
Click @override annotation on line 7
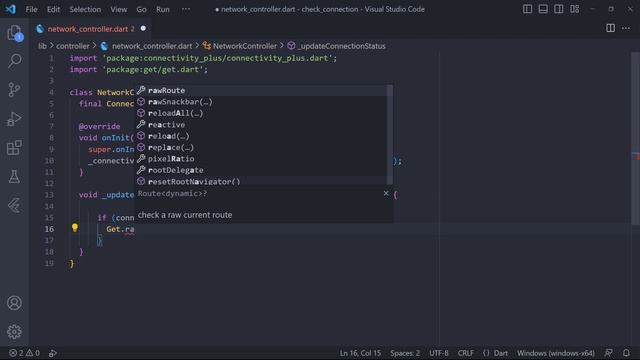coord(100,127)
